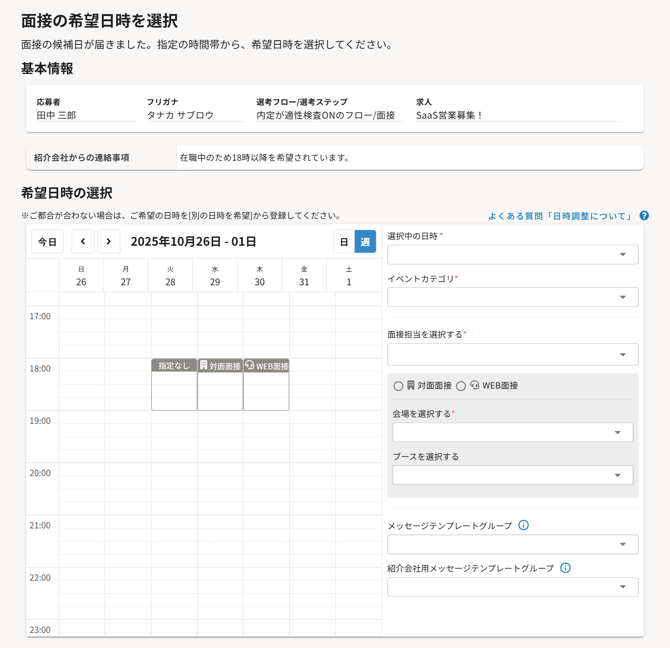Click 内定が適性検査ONのフロー/面接 text

326,115
